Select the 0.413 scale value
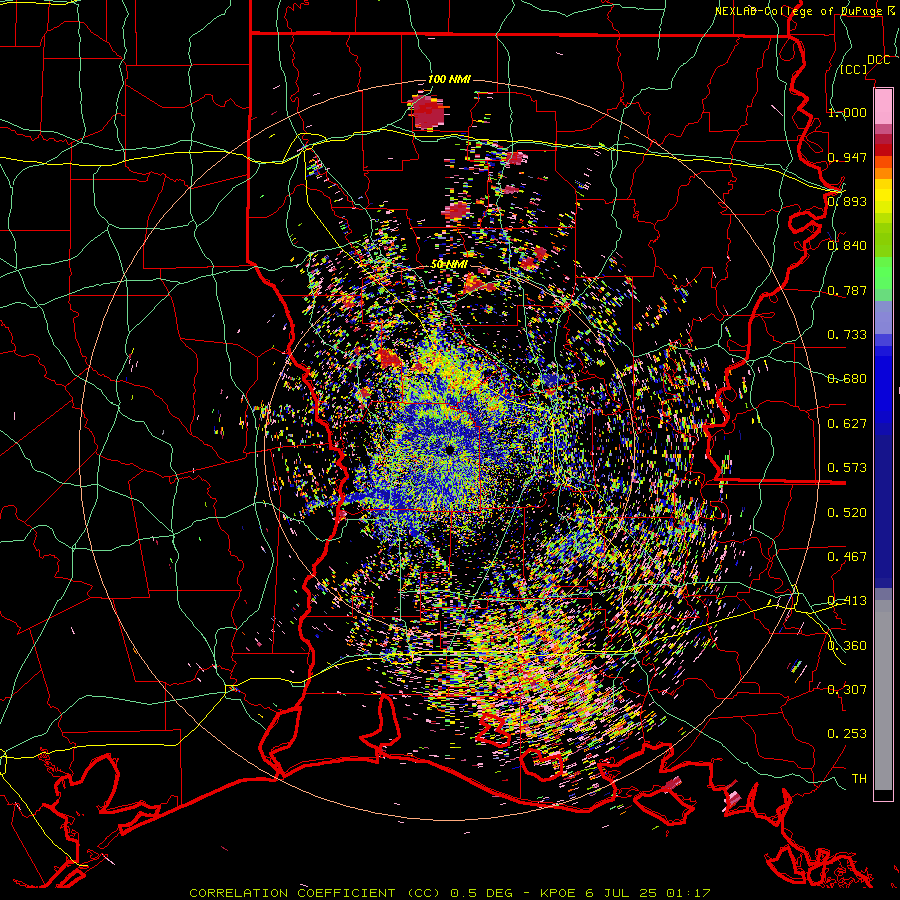Screen dimensions: 900x900 [847, 600]
